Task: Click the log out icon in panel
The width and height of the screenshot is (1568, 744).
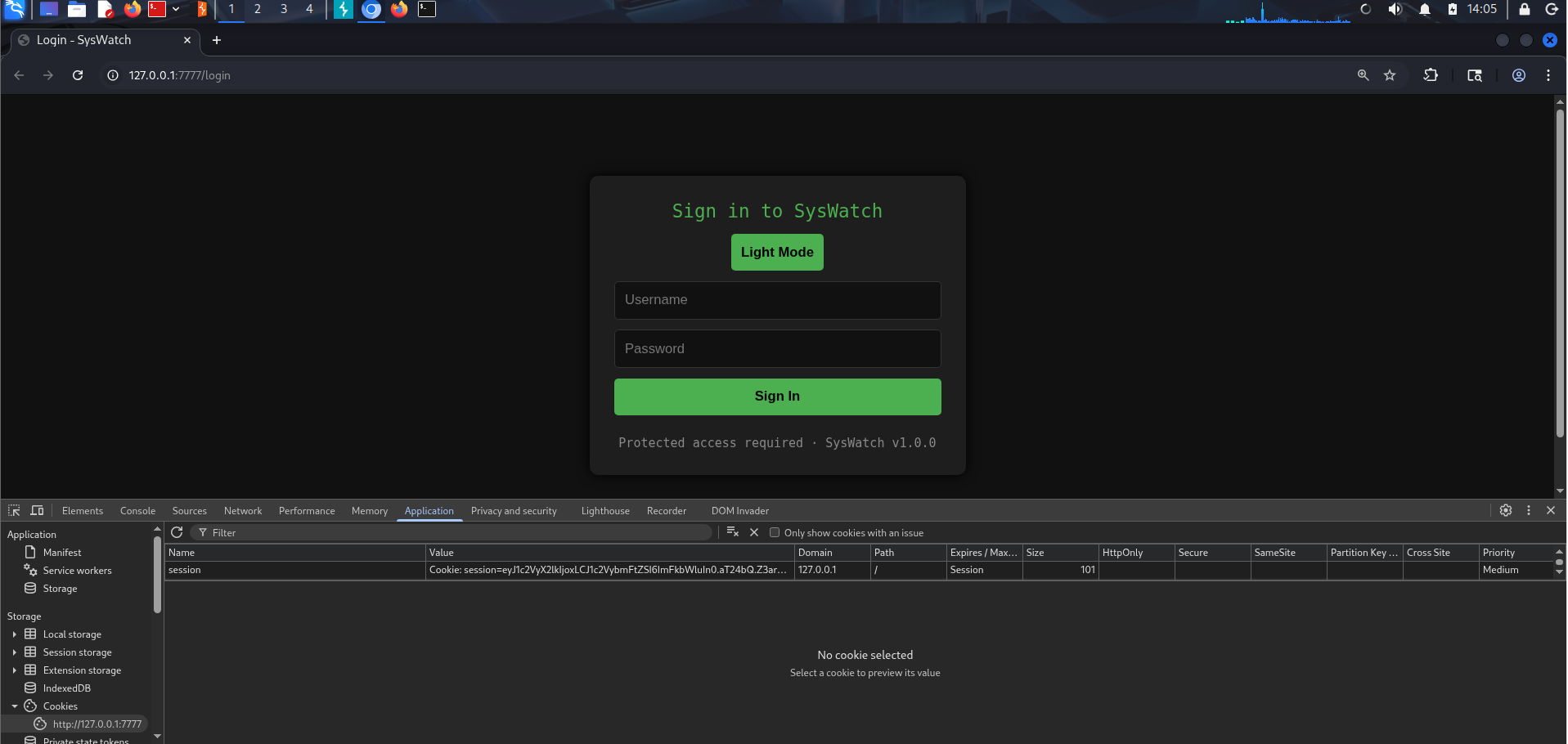Action: tap(1552, 9)
